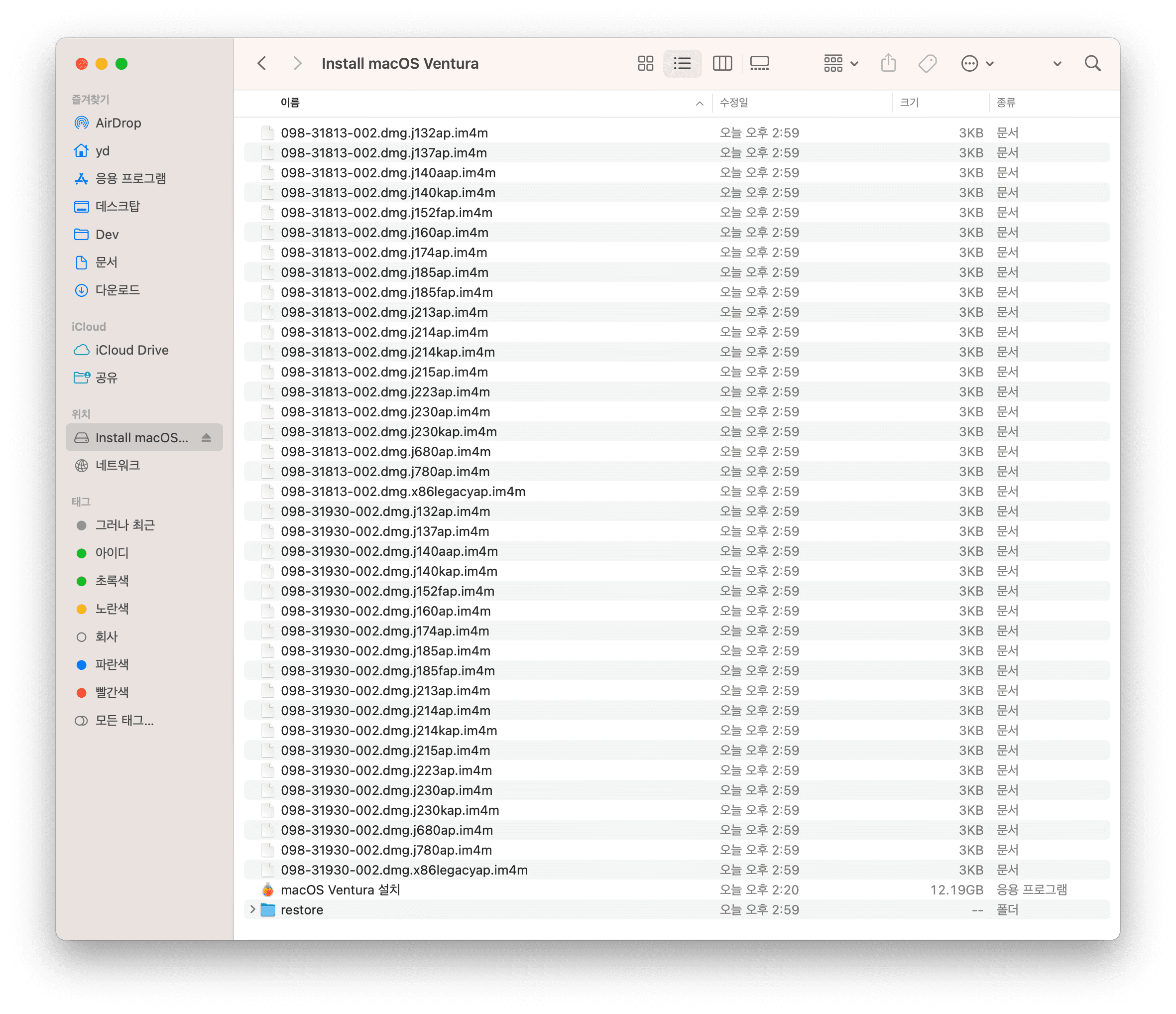The height and width of the screenshot is (1014, 1176).
Task: Expand the restore folder
Action: 252,909
